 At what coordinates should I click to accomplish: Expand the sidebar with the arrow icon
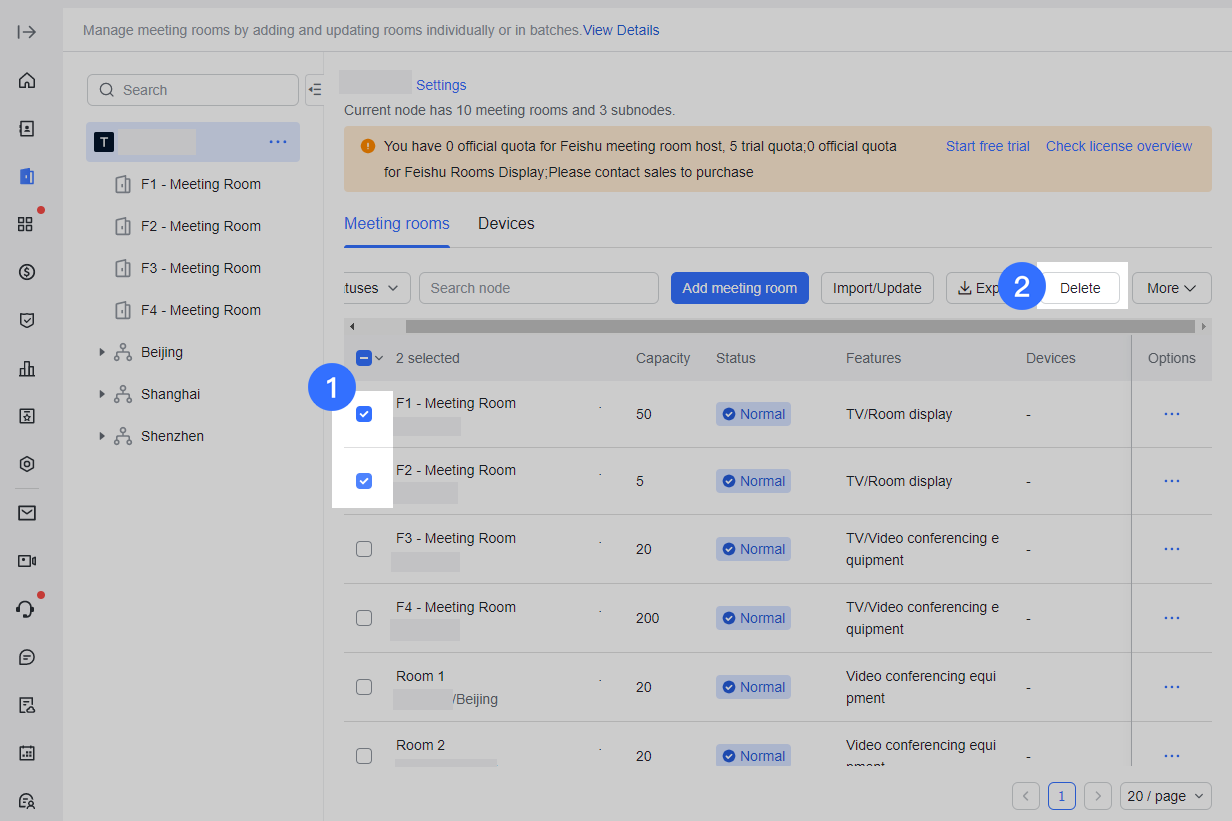pos(27,32)
